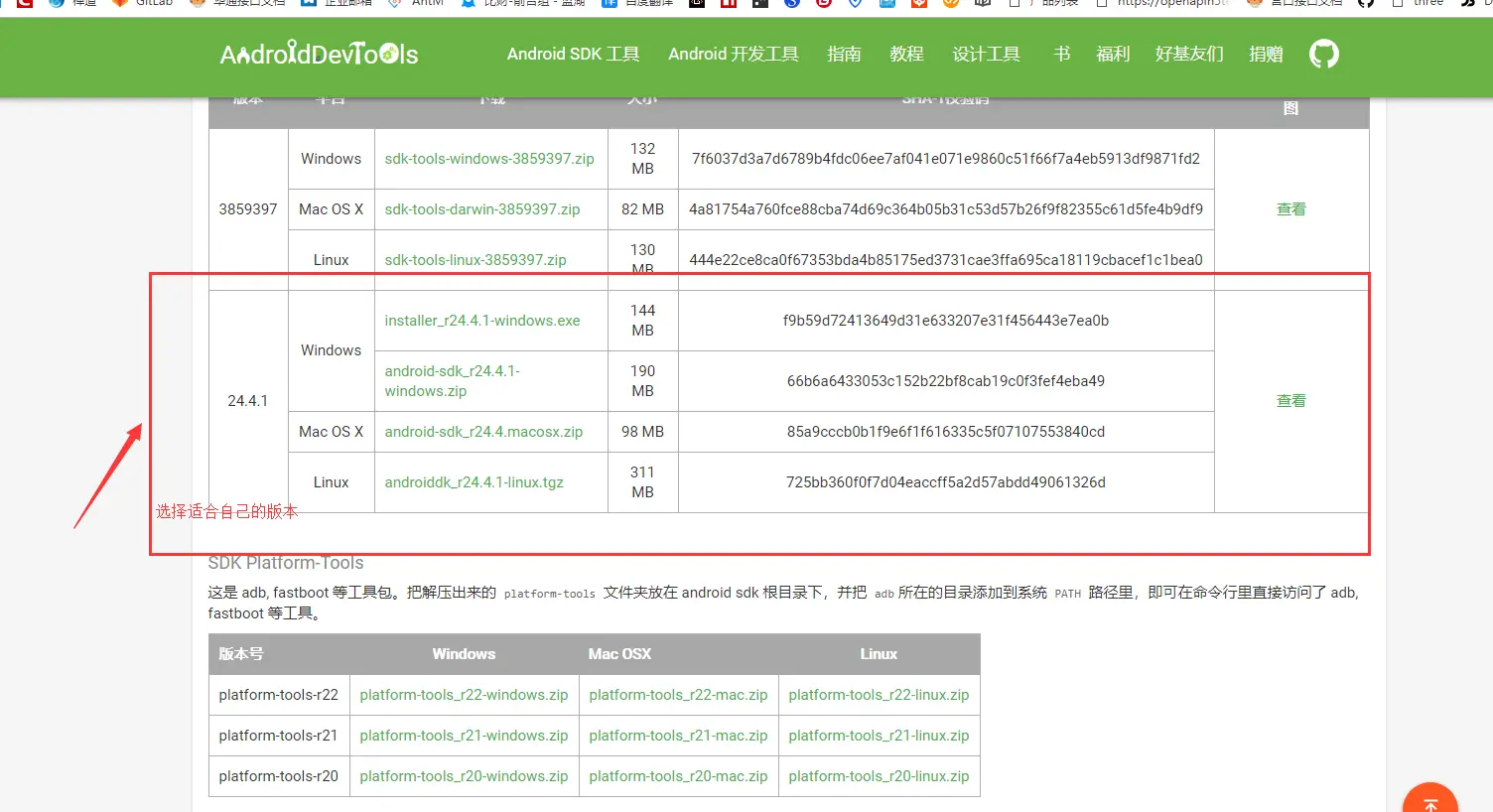The image size is (1493, 812).
Task: Click the platform-tools-r20 row label
Action: click(279, 776)
